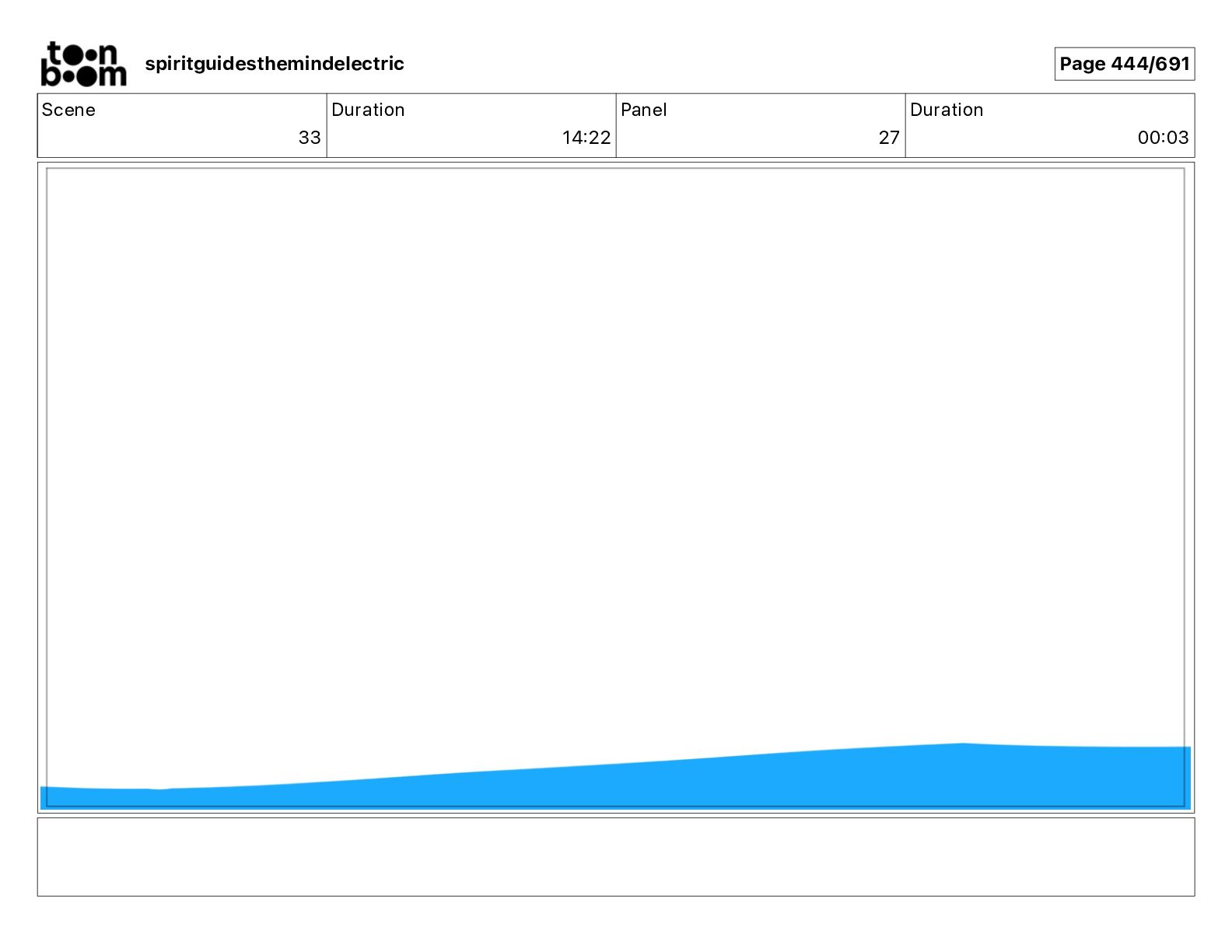The height and width of the screenshot is (952, 1232).
Task: Select the scene number 33
Action: [x=310, y=138]
